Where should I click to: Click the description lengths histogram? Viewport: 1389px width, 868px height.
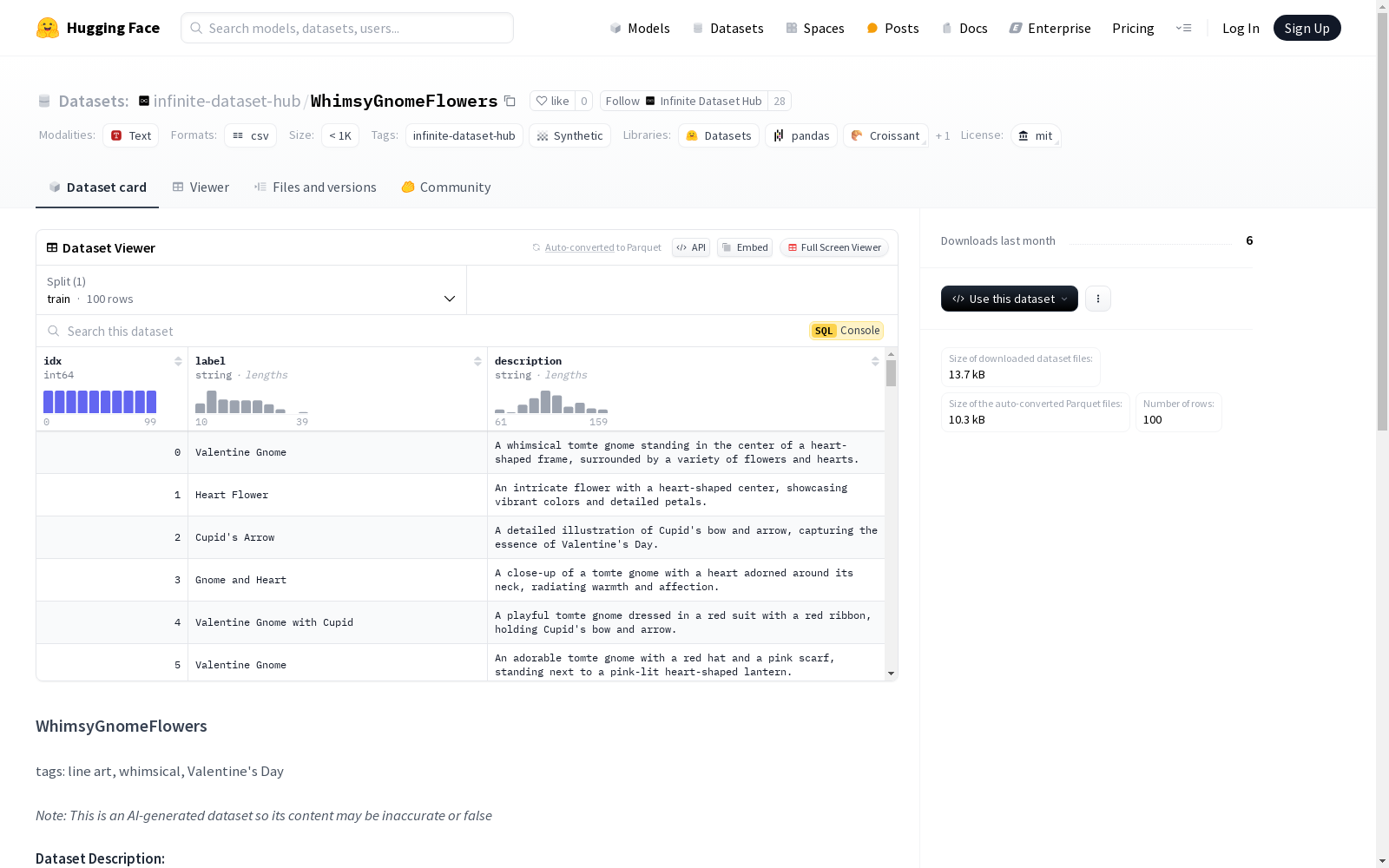click(551, 402)
